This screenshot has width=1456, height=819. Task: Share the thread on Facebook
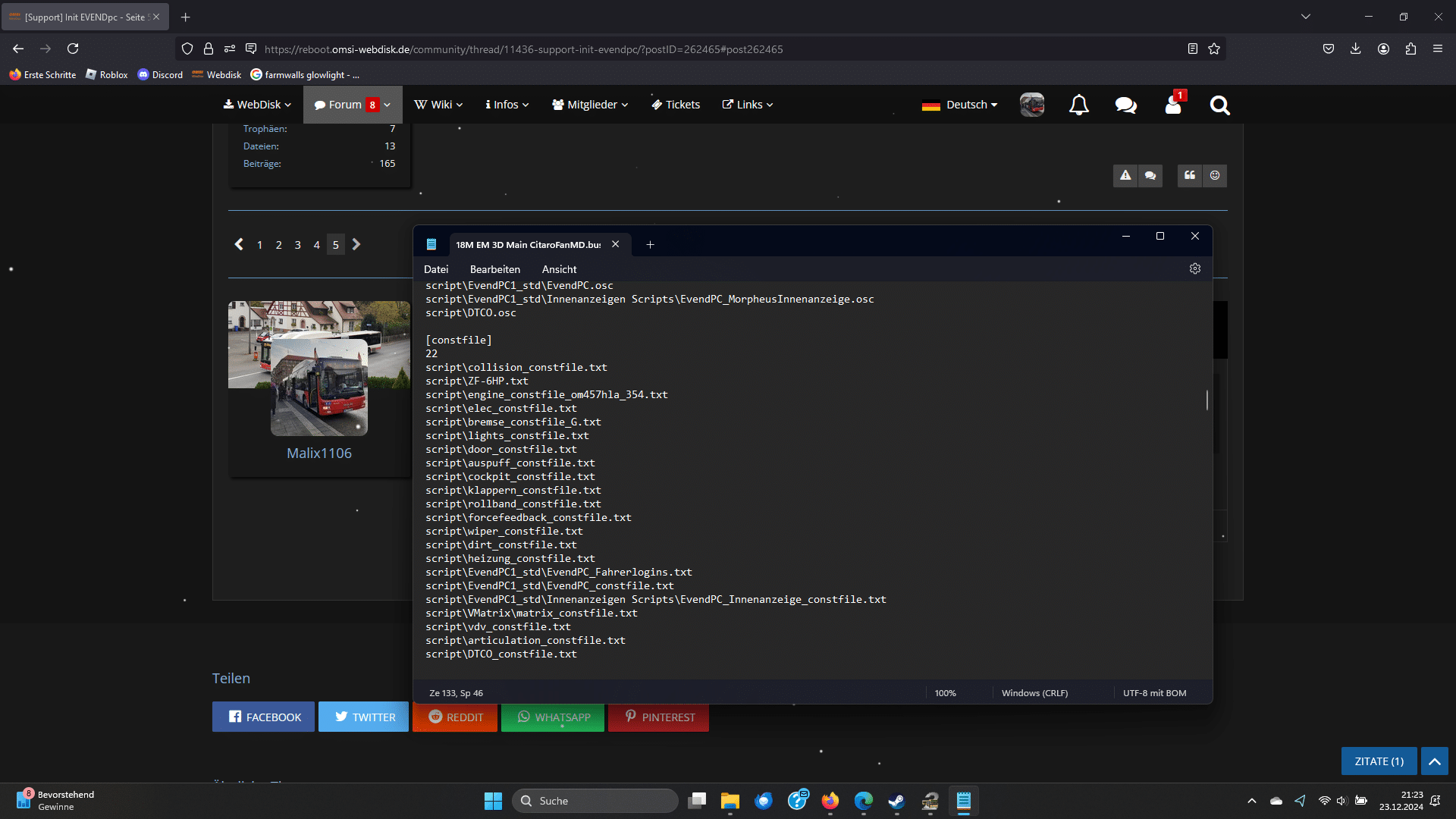(263, 717)
